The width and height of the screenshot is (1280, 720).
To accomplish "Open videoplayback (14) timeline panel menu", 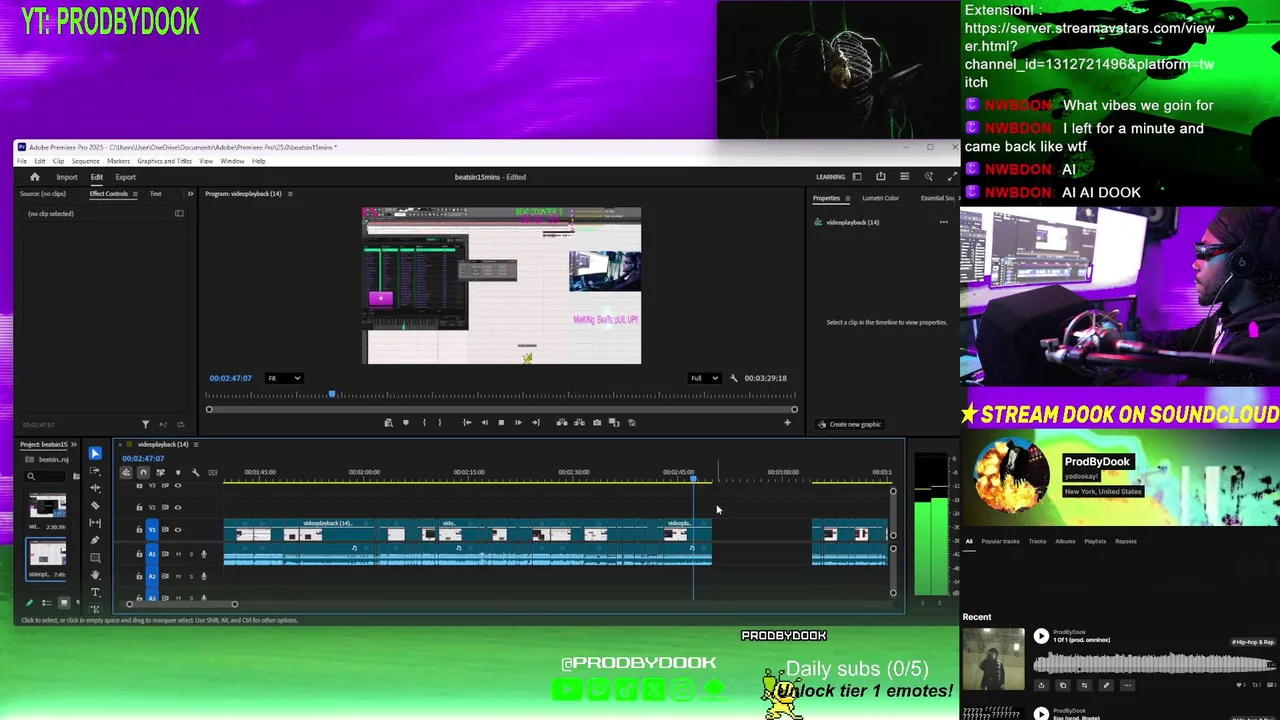I will coord(196,444).
